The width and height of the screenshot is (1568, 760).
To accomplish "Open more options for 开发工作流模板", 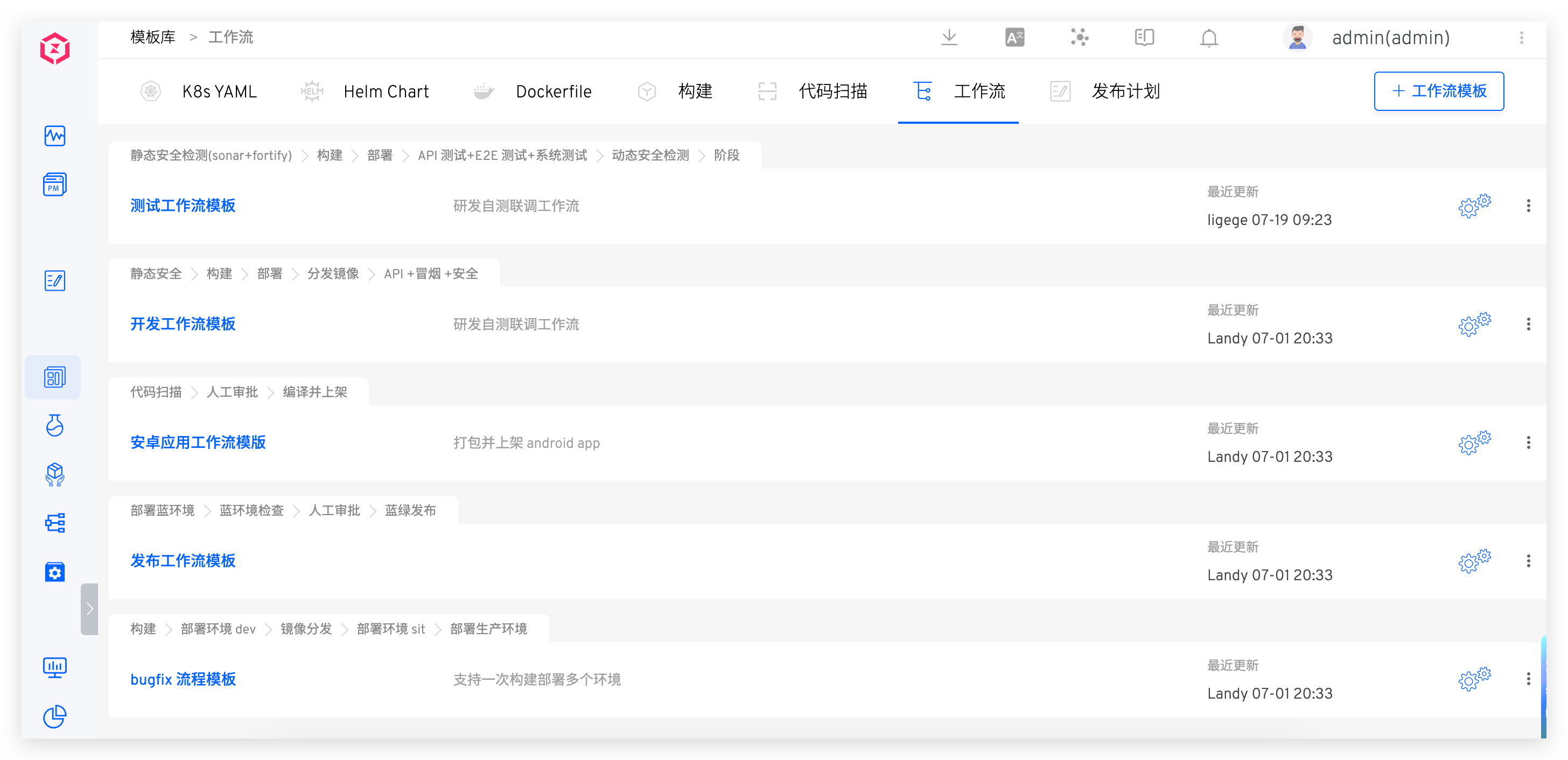I will 1528,325.
